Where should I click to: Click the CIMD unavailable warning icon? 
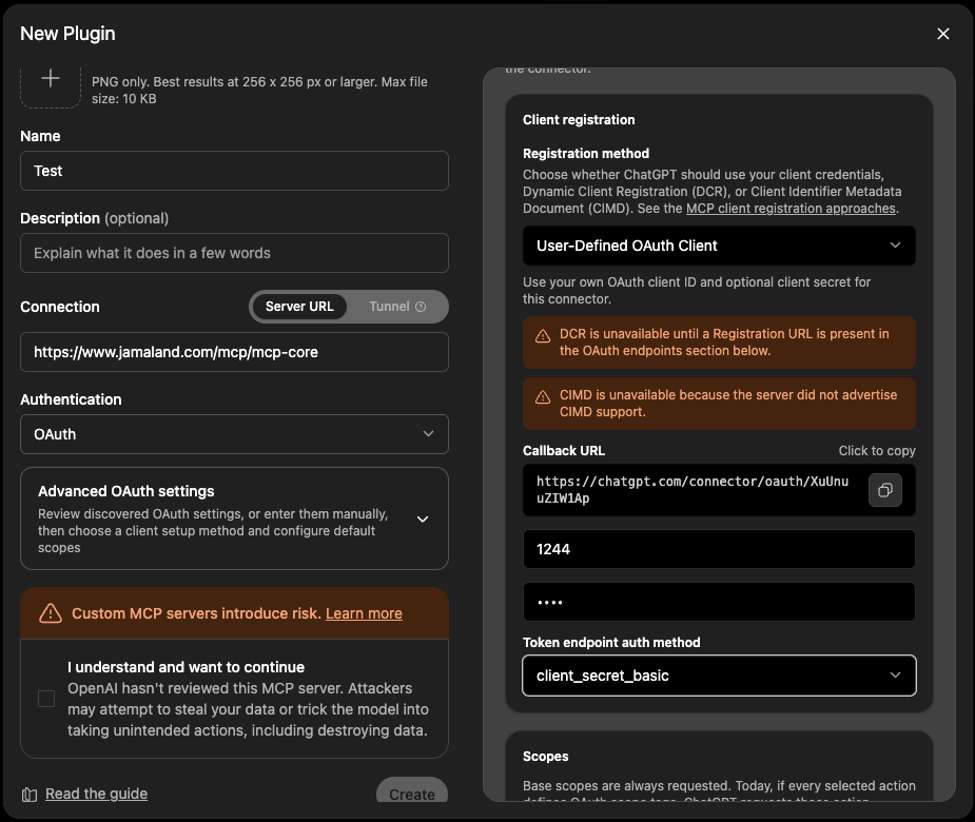[x=543, y=397]
